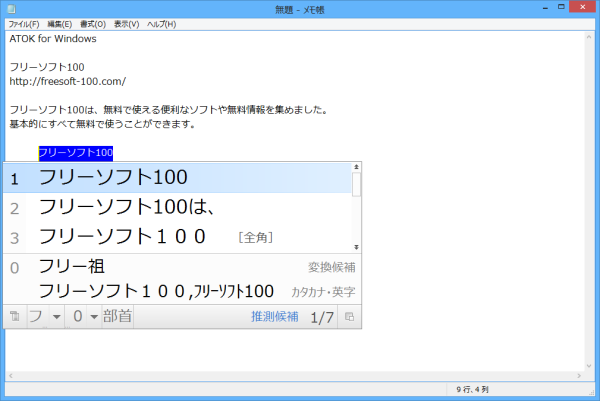Image resolution: width=600 pixels, height=401 pixels.
Task: Click Notepad horizontal scrollbar left arrow
Action: (11, 376)
